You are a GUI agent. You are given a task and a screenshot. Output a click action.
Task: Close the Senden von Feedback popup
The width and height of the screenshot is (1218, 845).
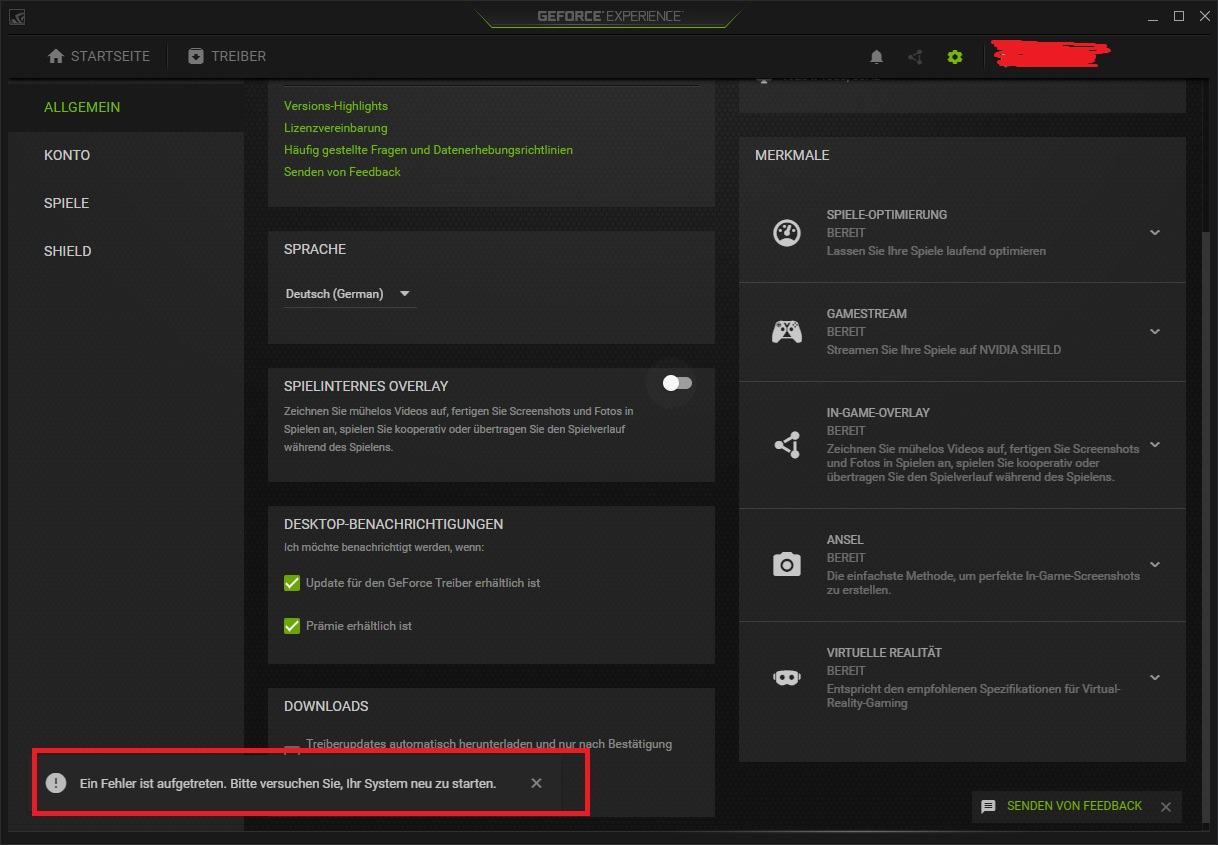pos(1166,807)
